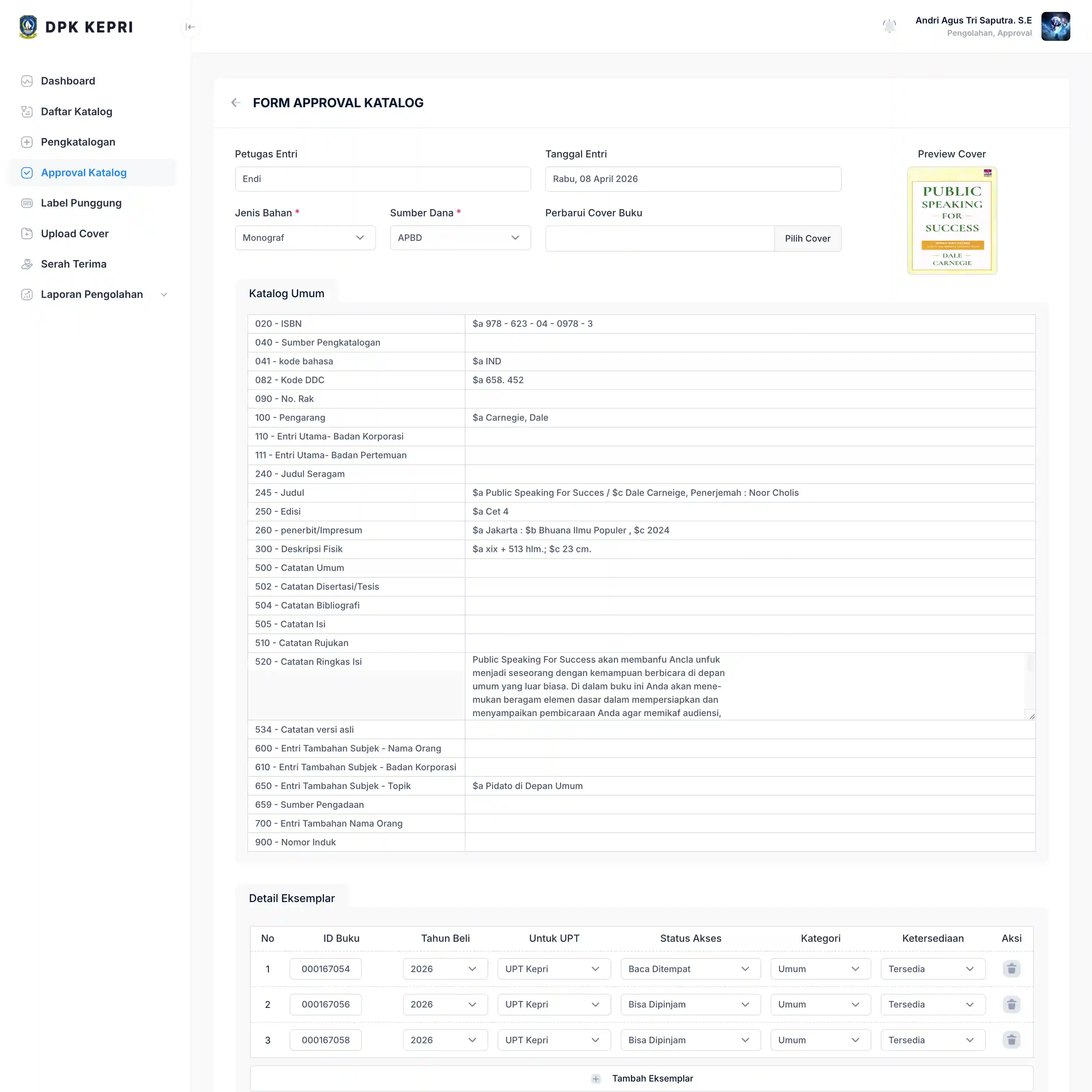The image size is (1092, 1092).
Task: Change Status Akses for row 1
Action: click(690, 969)
